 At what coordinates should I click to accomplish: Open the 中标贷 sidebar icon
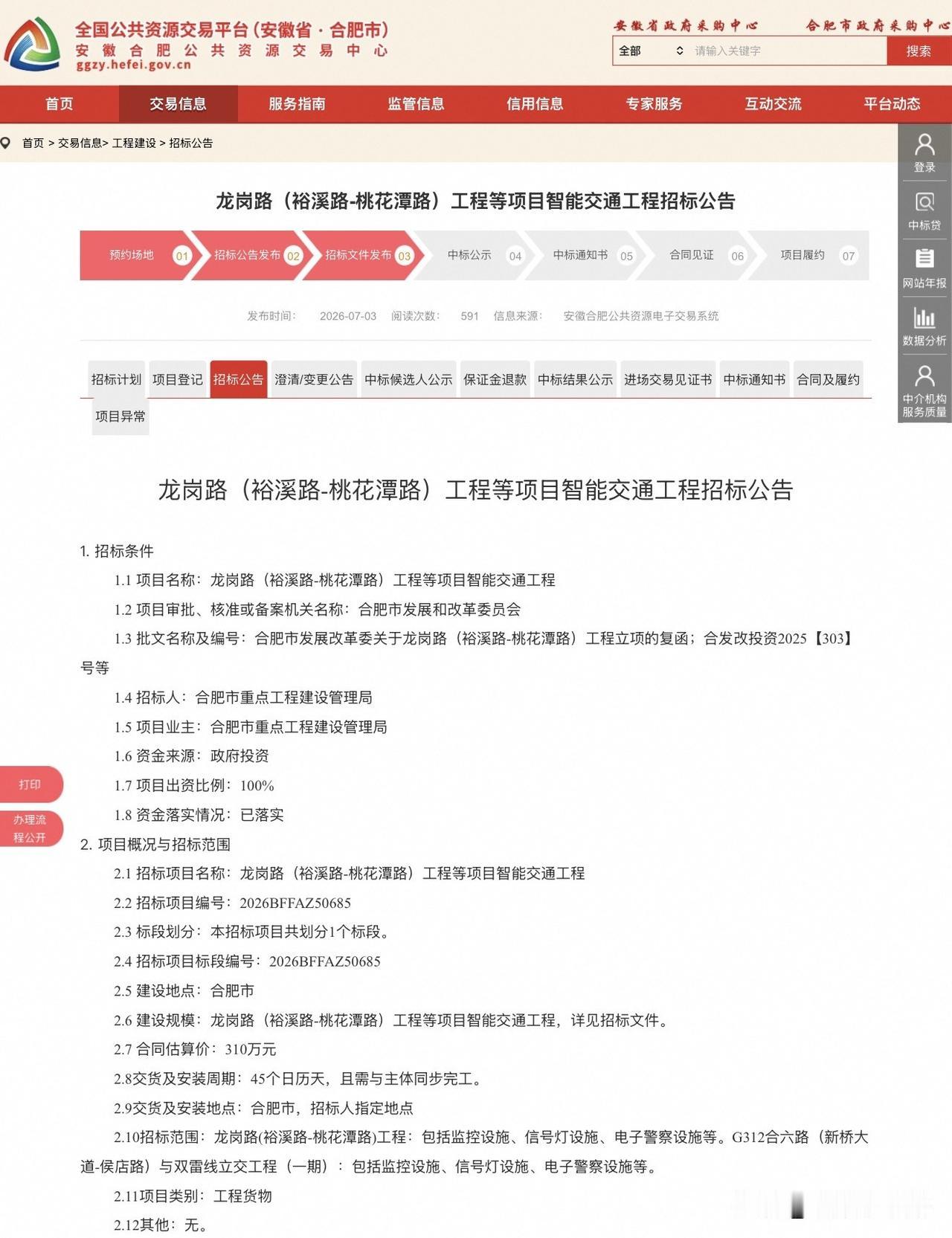[924, 211]
